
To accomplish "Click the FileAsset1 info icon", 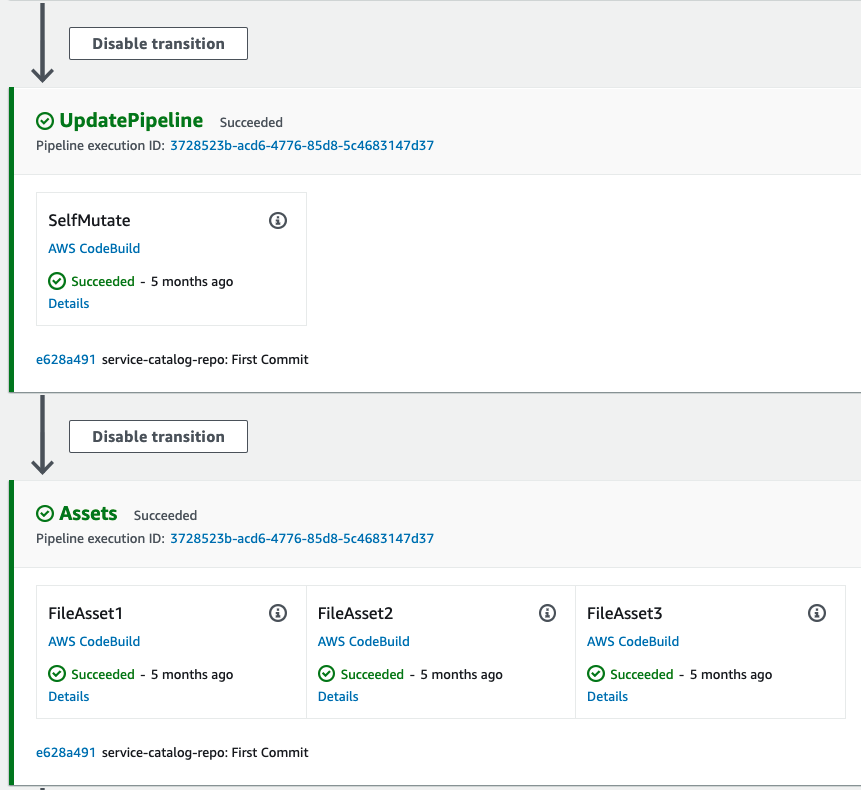I will coord(278,613).
